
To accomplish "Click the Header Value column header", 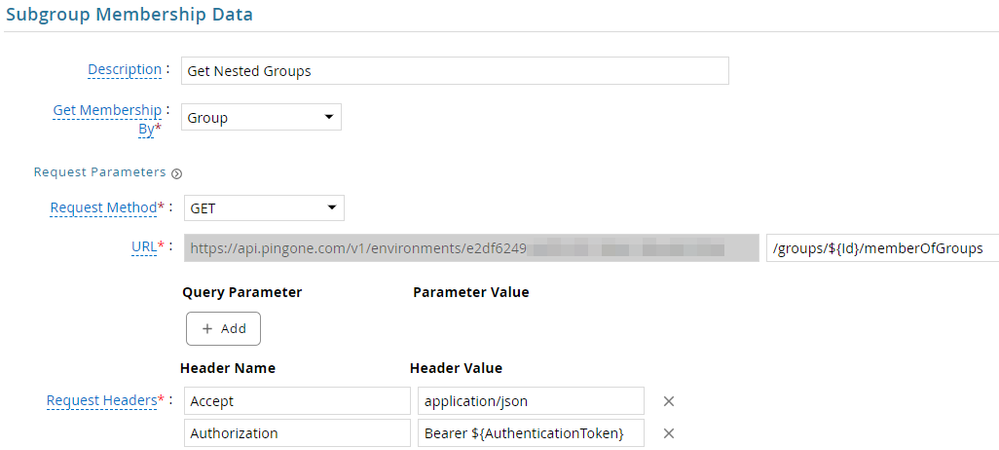I will click(x=456, y=368).
